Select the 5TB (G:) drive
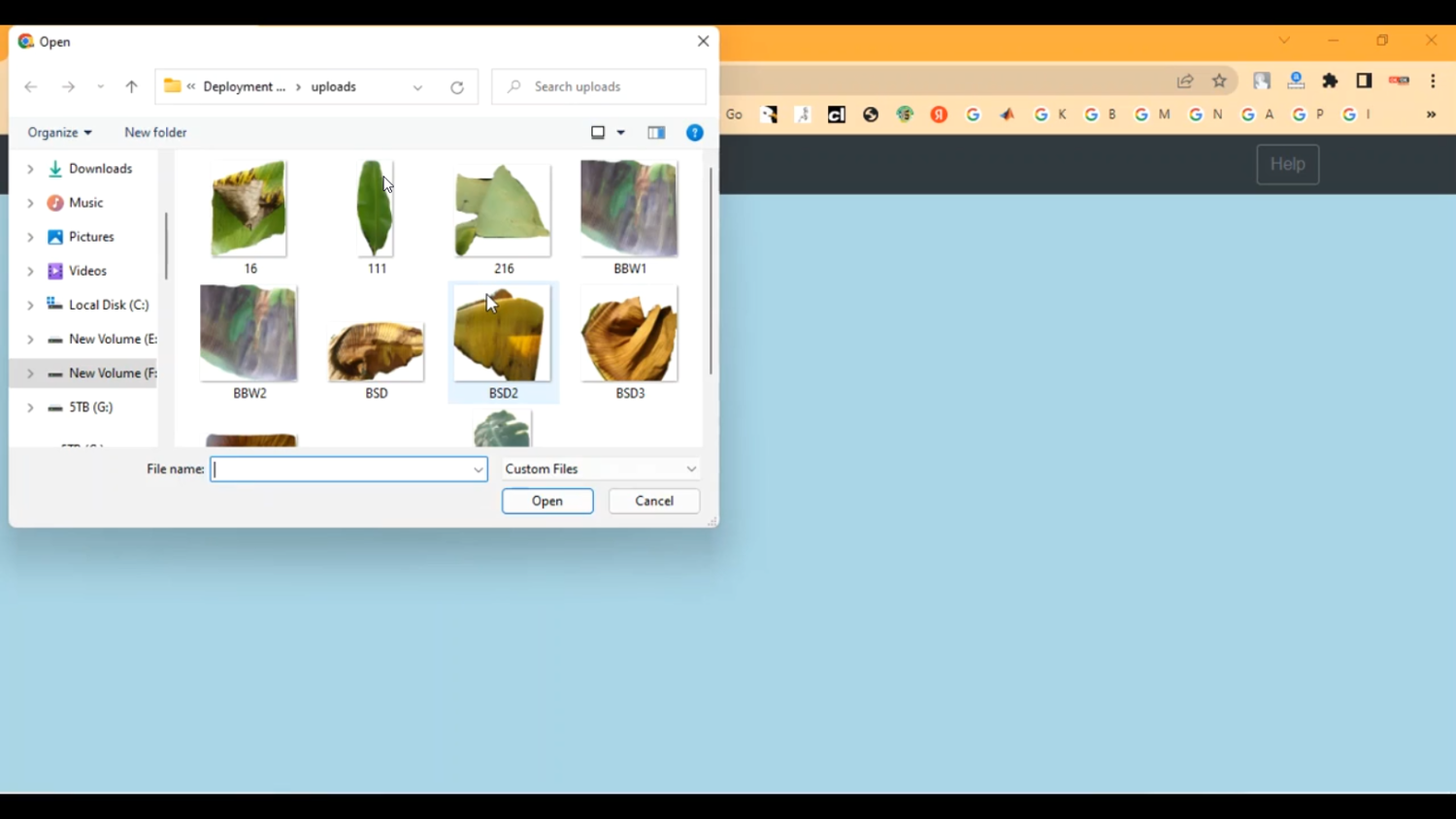 coord(91,408)
